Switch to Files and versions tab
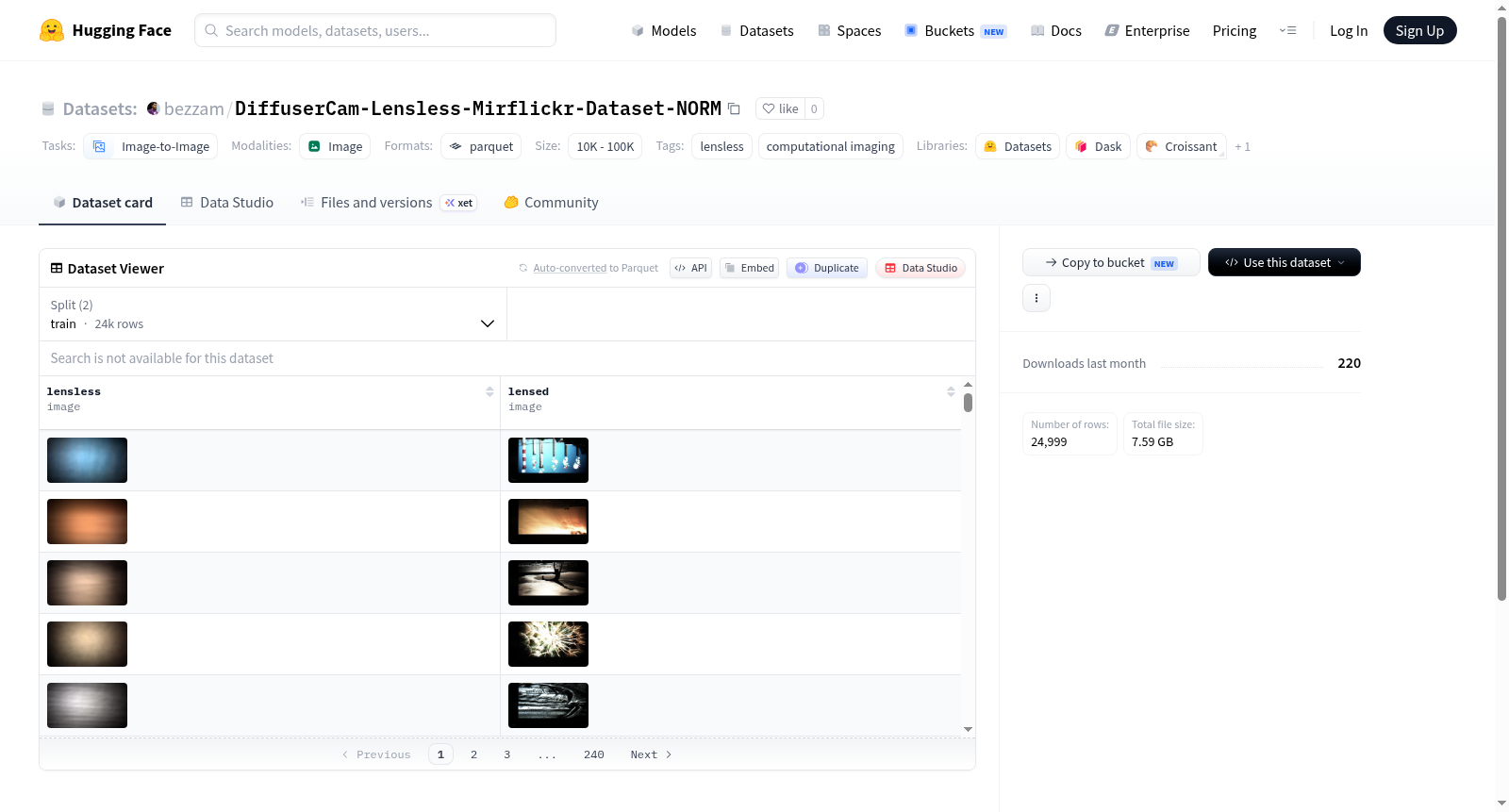 click(x=388, y=202)
